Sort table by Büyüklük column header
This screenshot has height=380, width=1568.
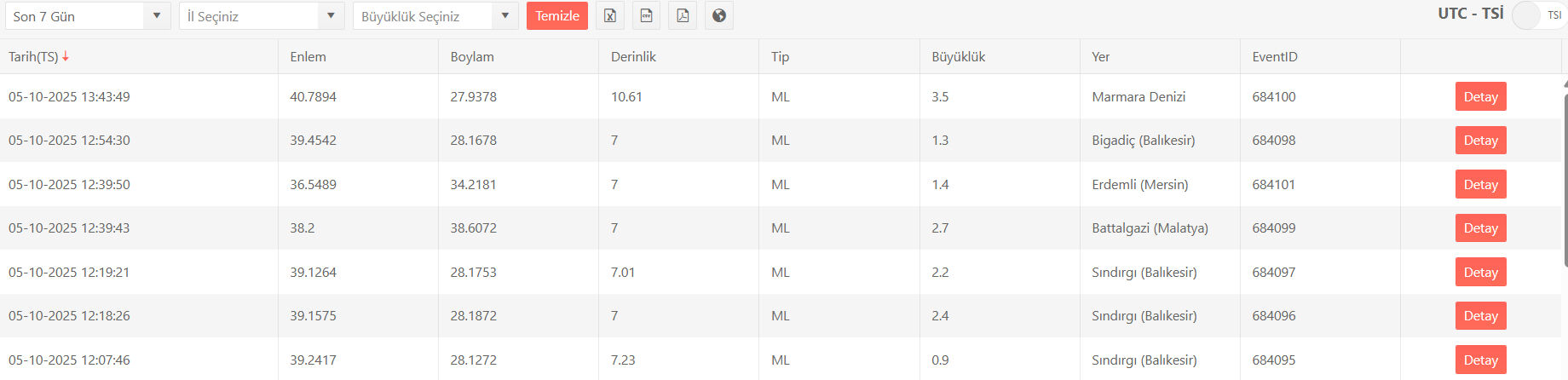click(x=958, y=56)
